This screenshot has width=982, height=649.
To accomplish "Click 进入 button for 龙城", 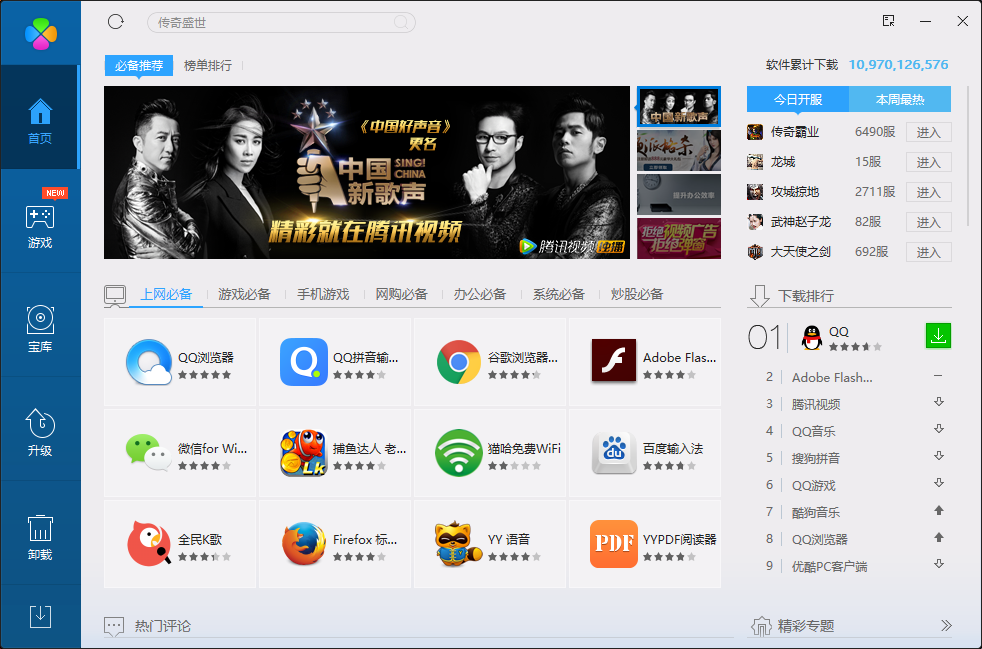I will point(929,162).
